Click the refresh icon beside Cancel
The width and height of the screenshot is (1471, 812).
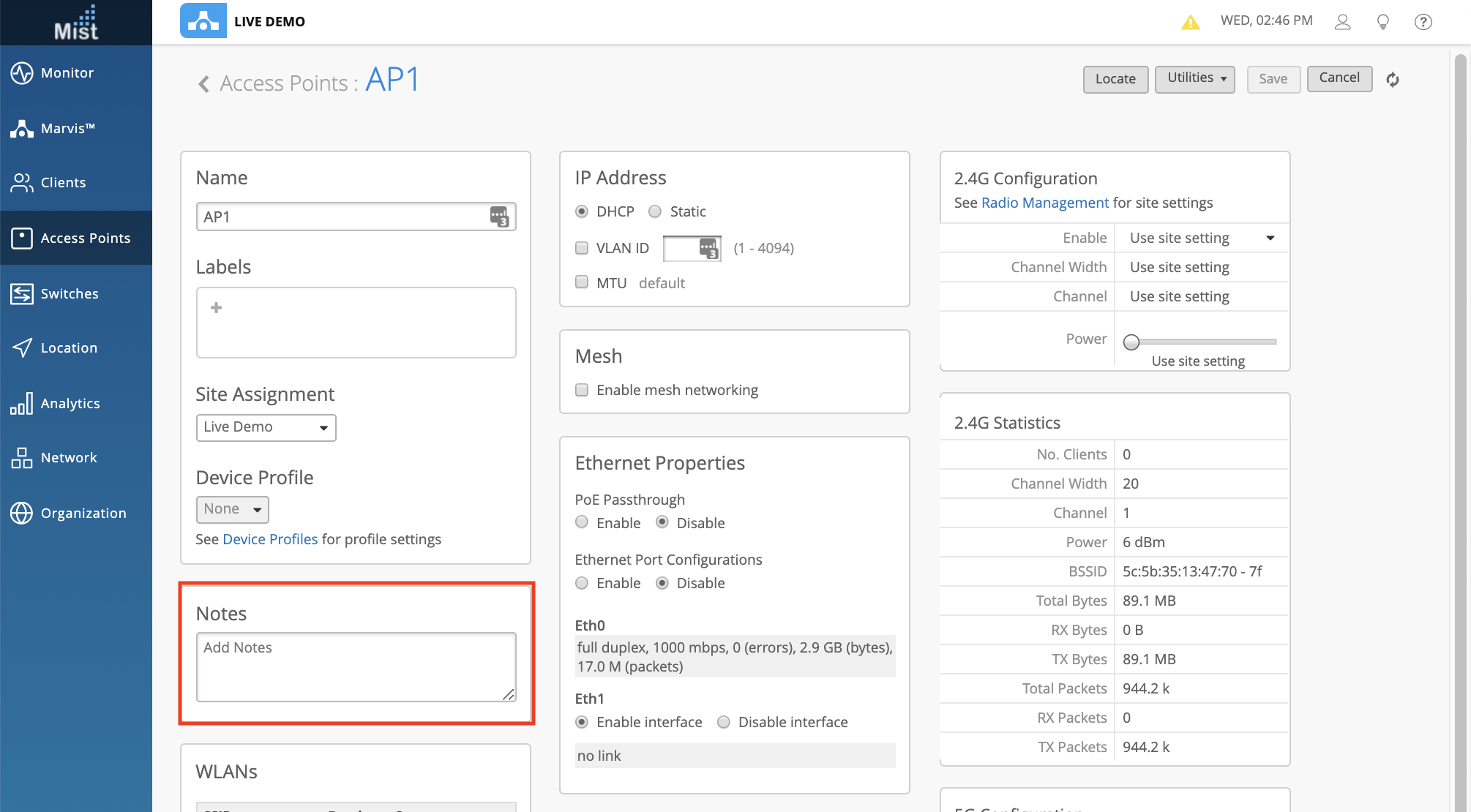click(x=1392, y=80)
